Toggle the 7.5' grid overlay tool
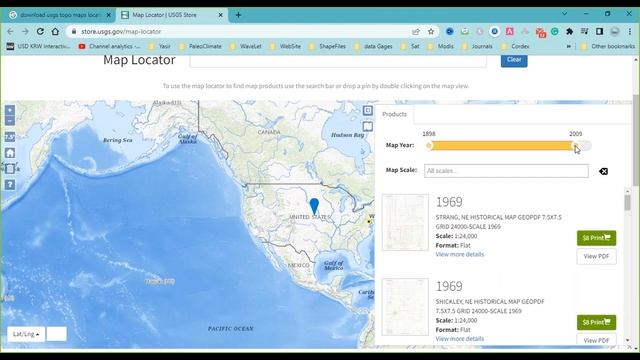 (10, 137)
